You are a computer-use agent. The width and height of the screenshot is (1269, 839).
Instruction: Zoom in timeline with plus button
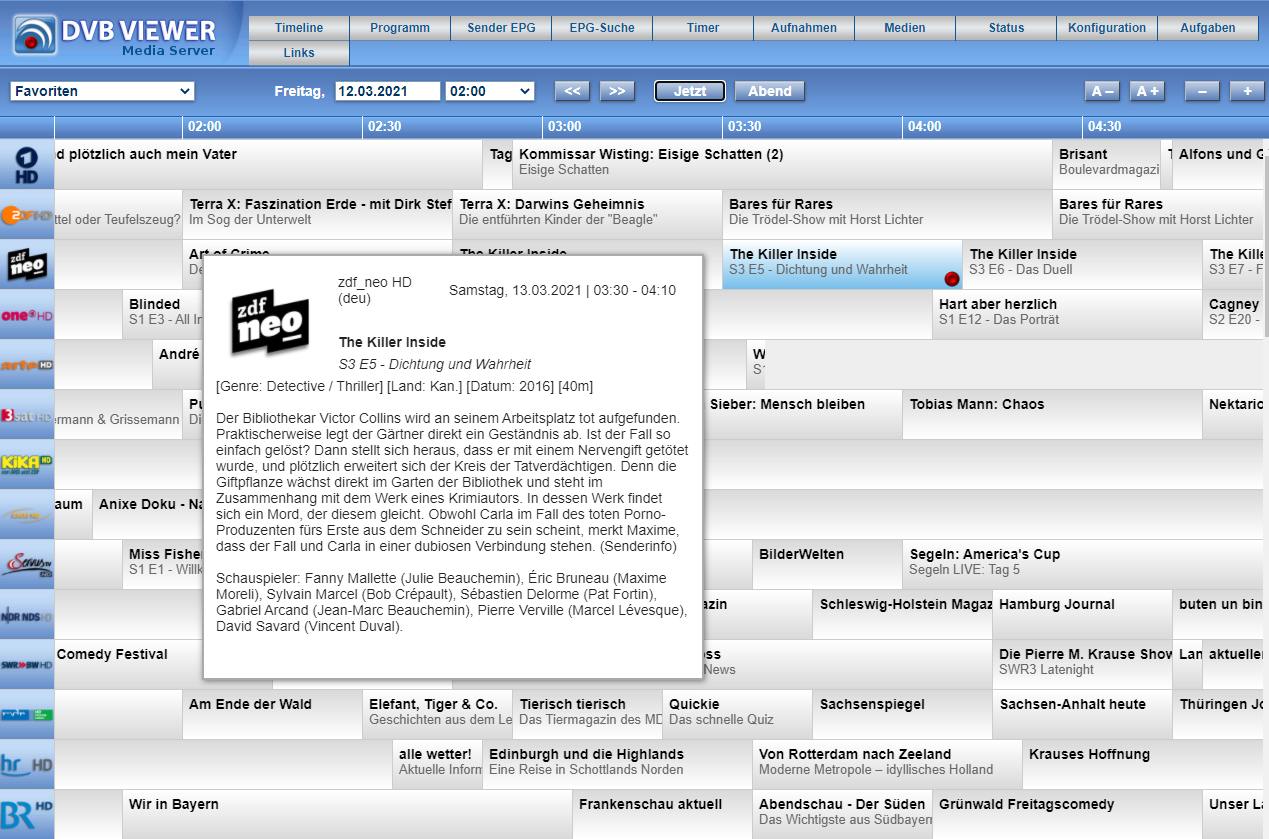1247,91
